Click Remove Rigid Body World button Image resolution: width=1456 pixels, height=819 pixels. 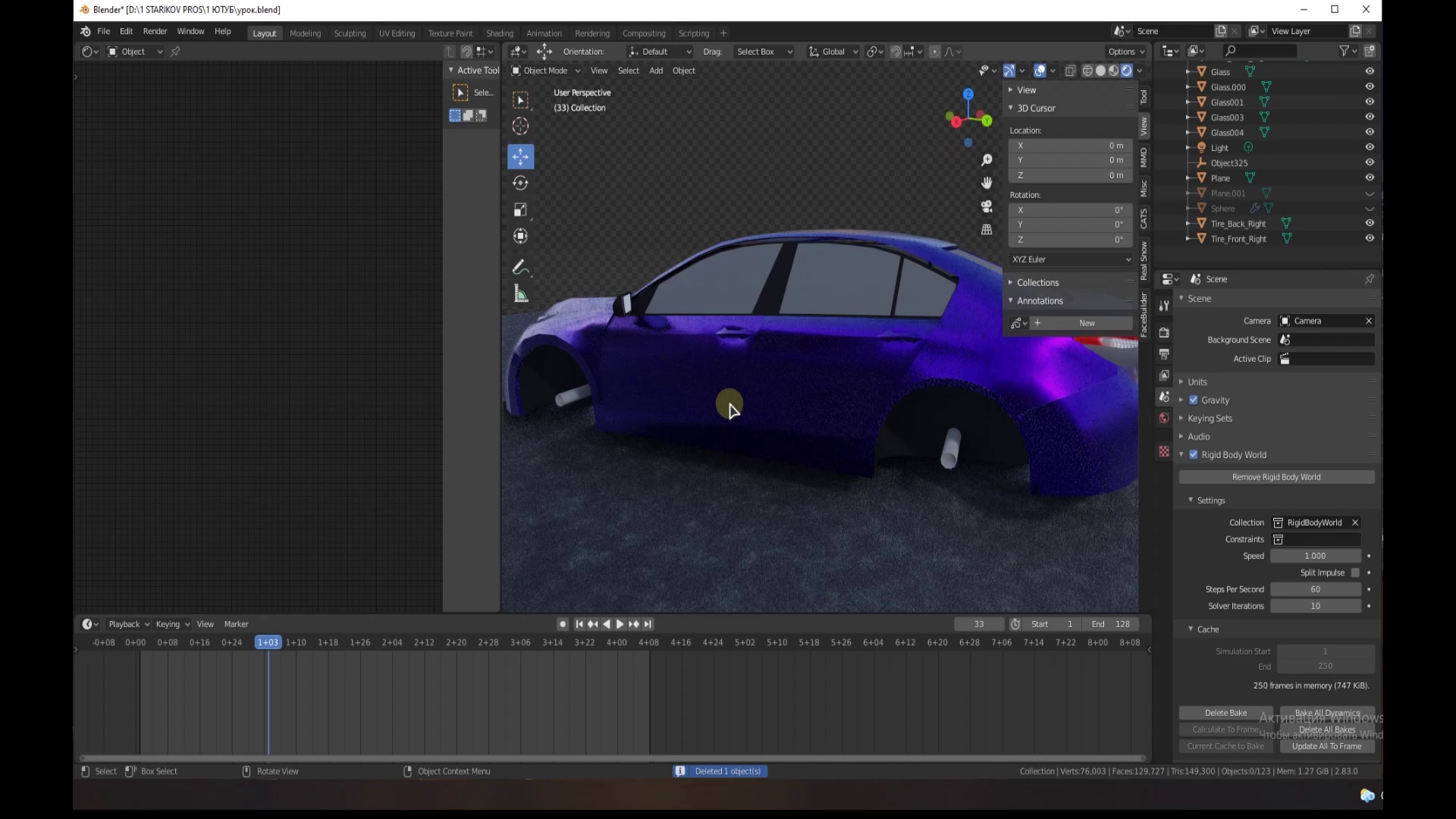[1276, 477]
